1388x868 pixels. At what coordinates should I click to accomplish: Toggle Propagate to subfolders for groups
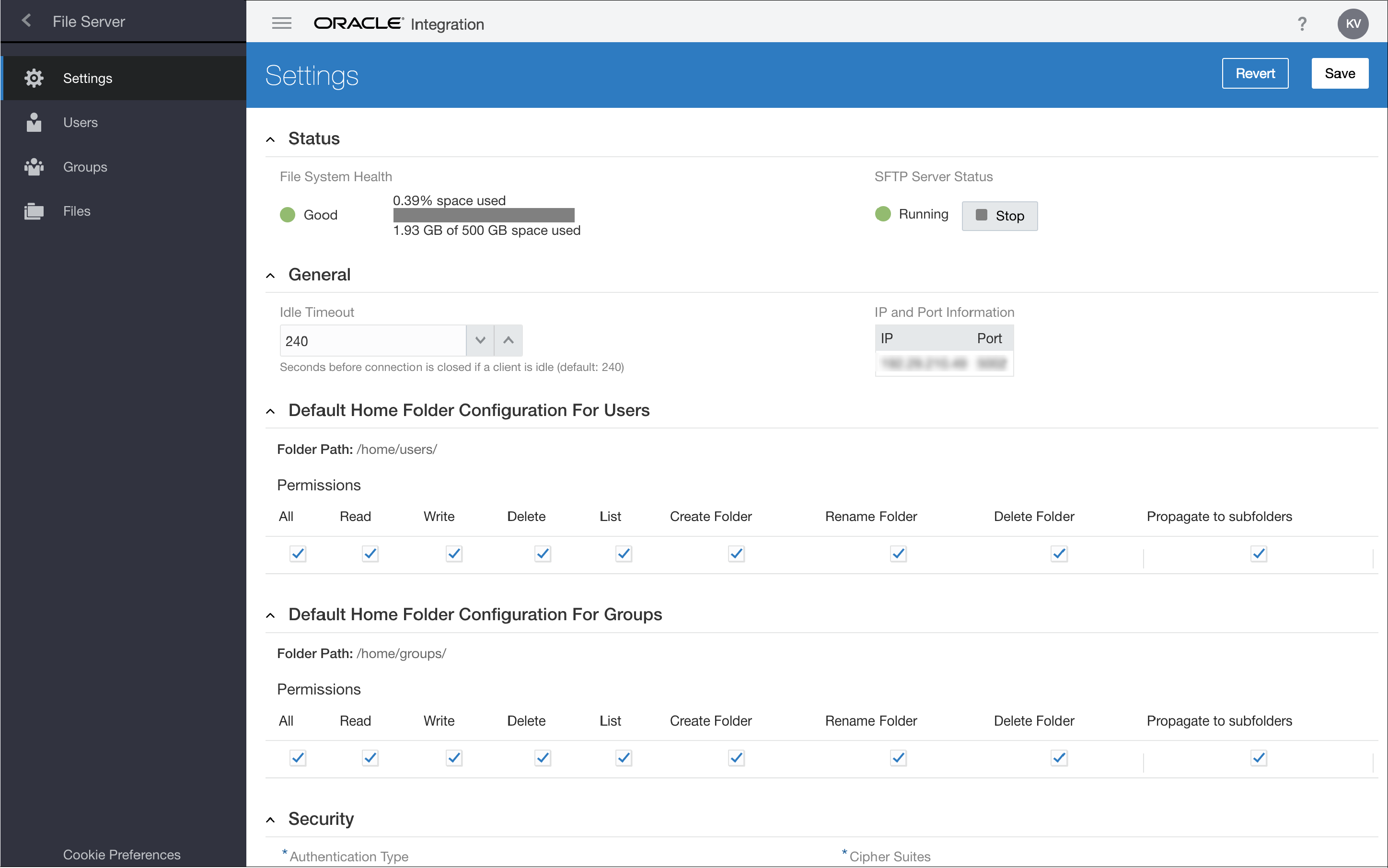point(1258,758)
